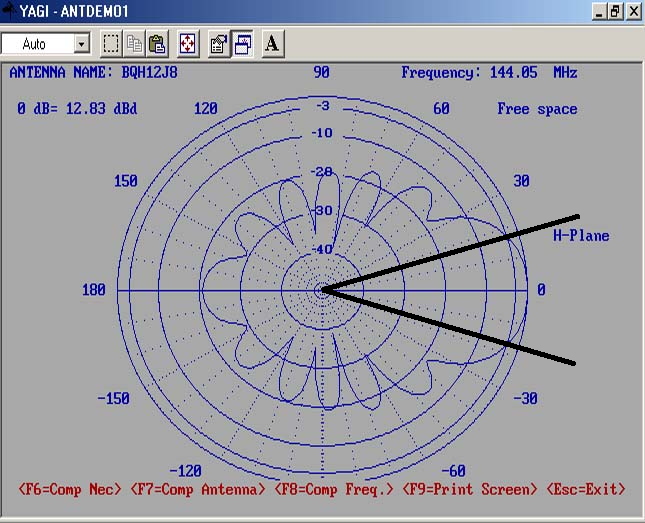
Task: Click the 90 degree label
Action: pos(321,72)
